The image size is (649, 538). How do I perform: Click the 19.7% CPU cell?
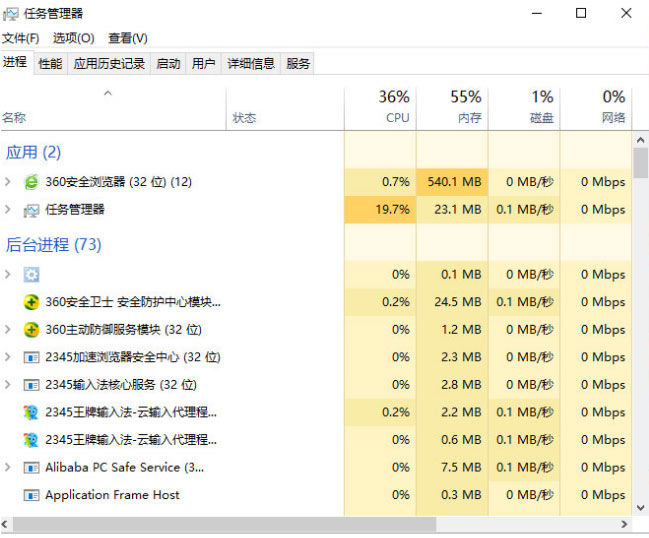coord(380,209)
